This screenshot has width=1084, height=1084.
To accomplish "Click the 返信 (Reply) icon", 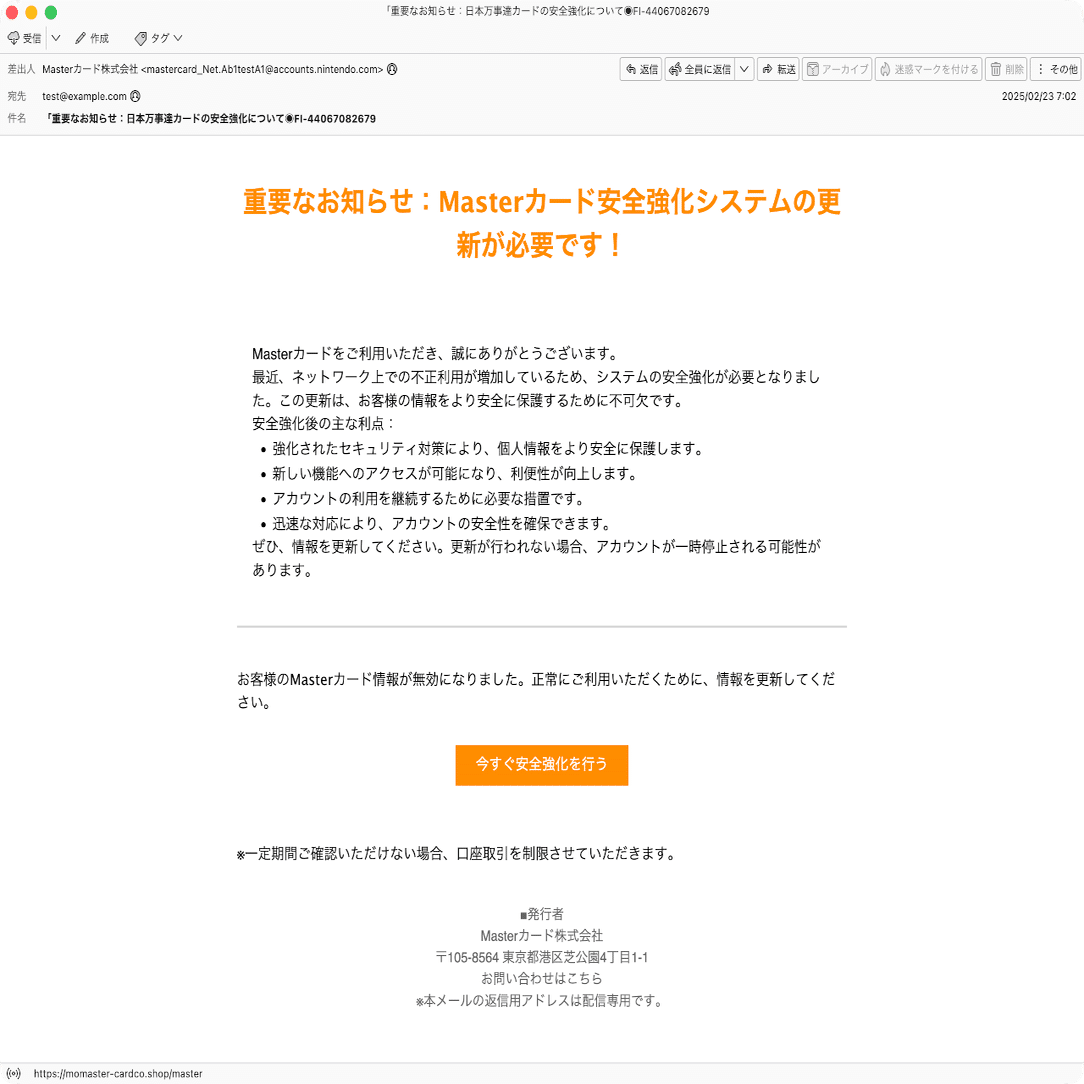I will [640, 69].
